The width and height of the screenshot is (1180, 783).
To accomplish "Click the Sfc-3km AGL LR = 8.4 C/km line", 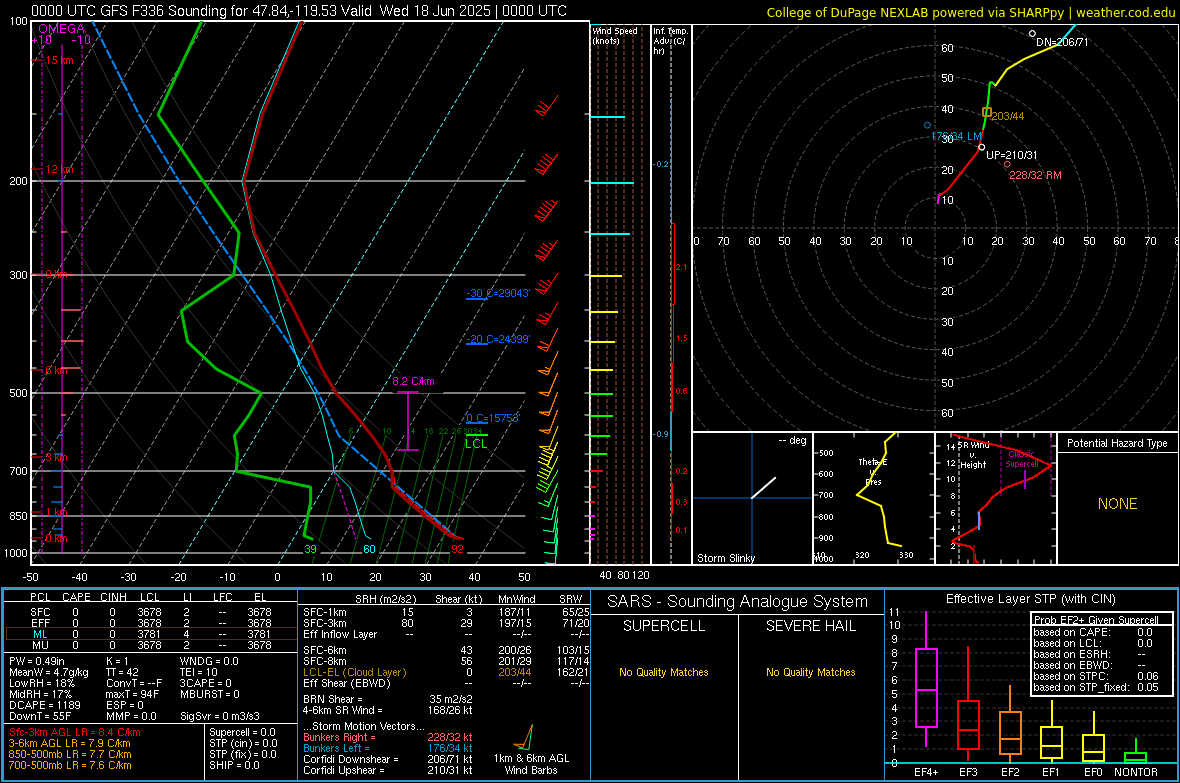I will point(75,732).
